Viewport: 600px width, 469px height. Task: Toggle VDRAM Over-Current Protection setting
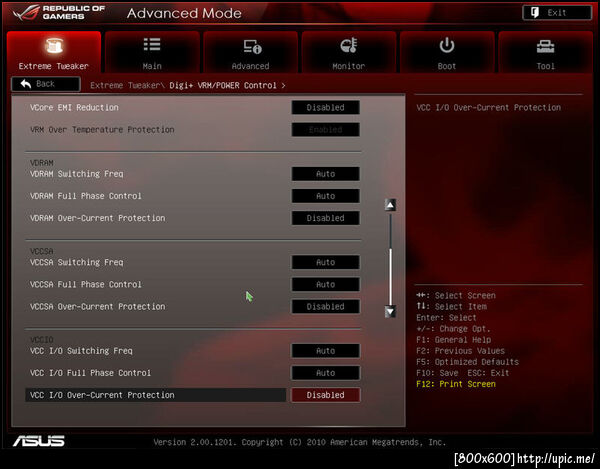pos(325,218)
